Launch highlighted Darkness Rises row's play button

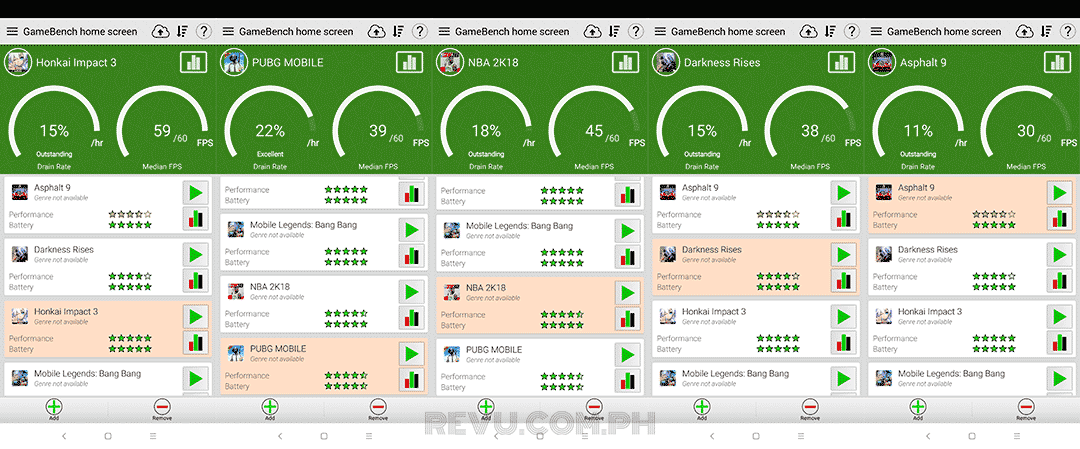click(x=844, y=255)
